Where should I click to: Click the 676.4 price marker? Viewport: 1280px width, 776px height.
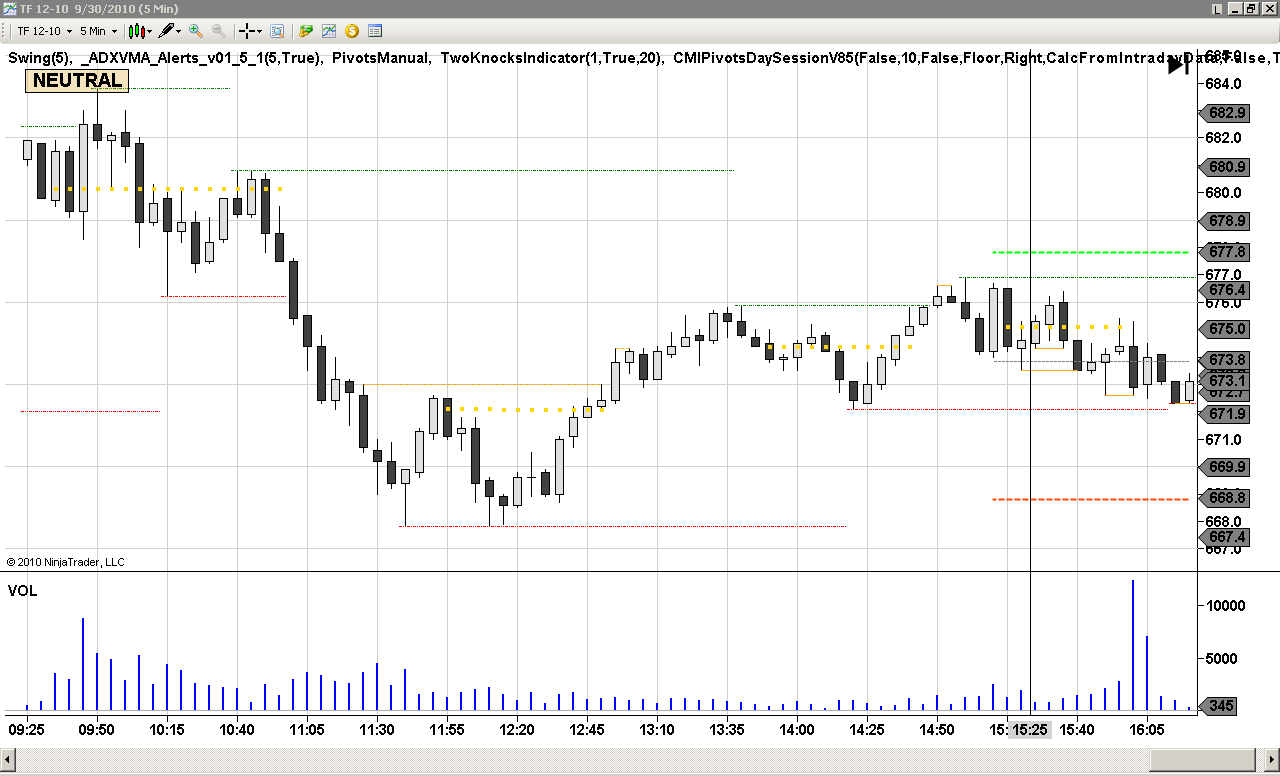pyautogui.click(x=1226, y=290)
